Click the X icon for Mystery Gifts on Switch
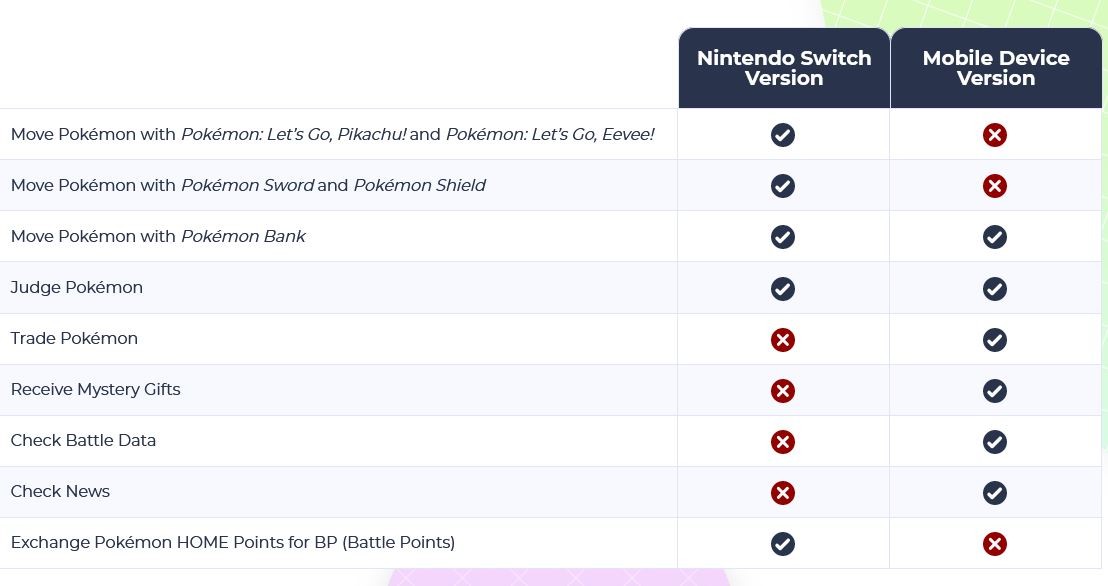The width and height of the screenshot is (1108, 586). [x=783, y=390]
